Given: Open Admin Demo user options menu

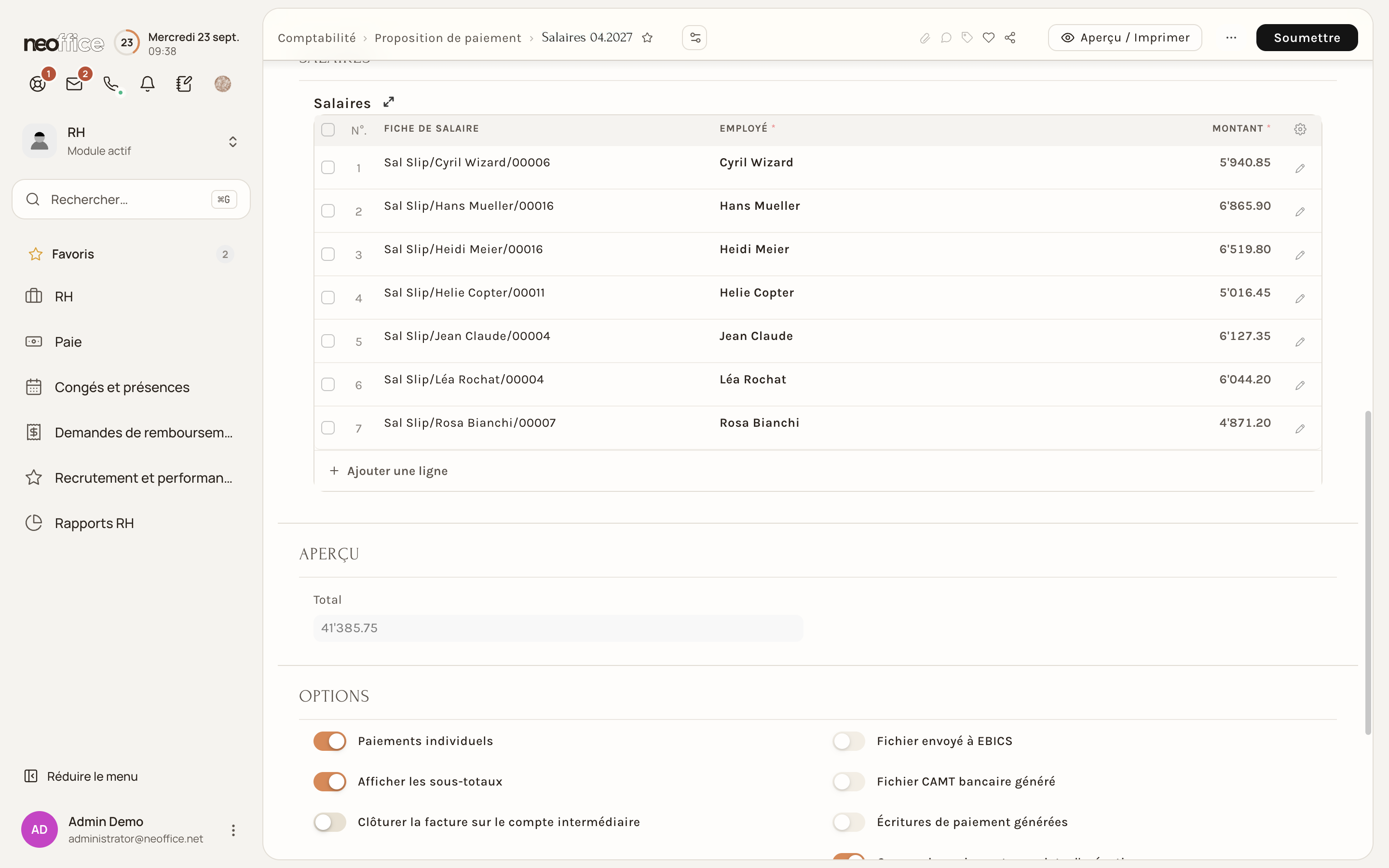Looking at the screenshot, I should point(233,830).
